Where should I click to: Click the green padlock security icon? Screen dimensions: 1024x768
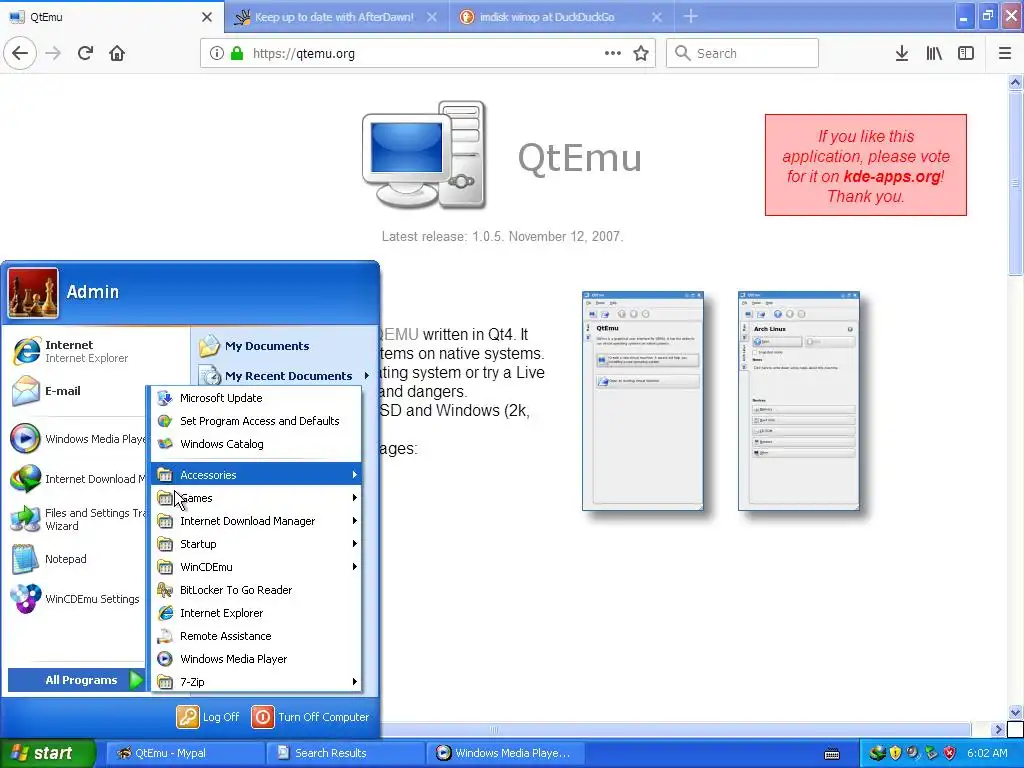237,54
